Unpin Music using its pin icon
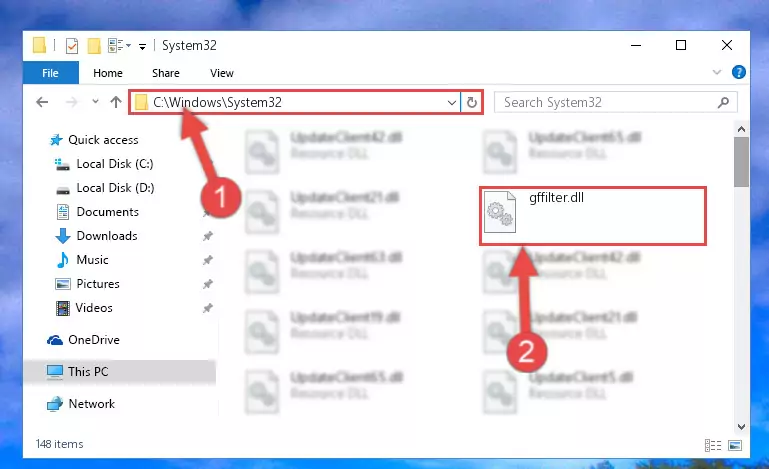The width and height of the screenshot is (769, 469). point(208,260)
